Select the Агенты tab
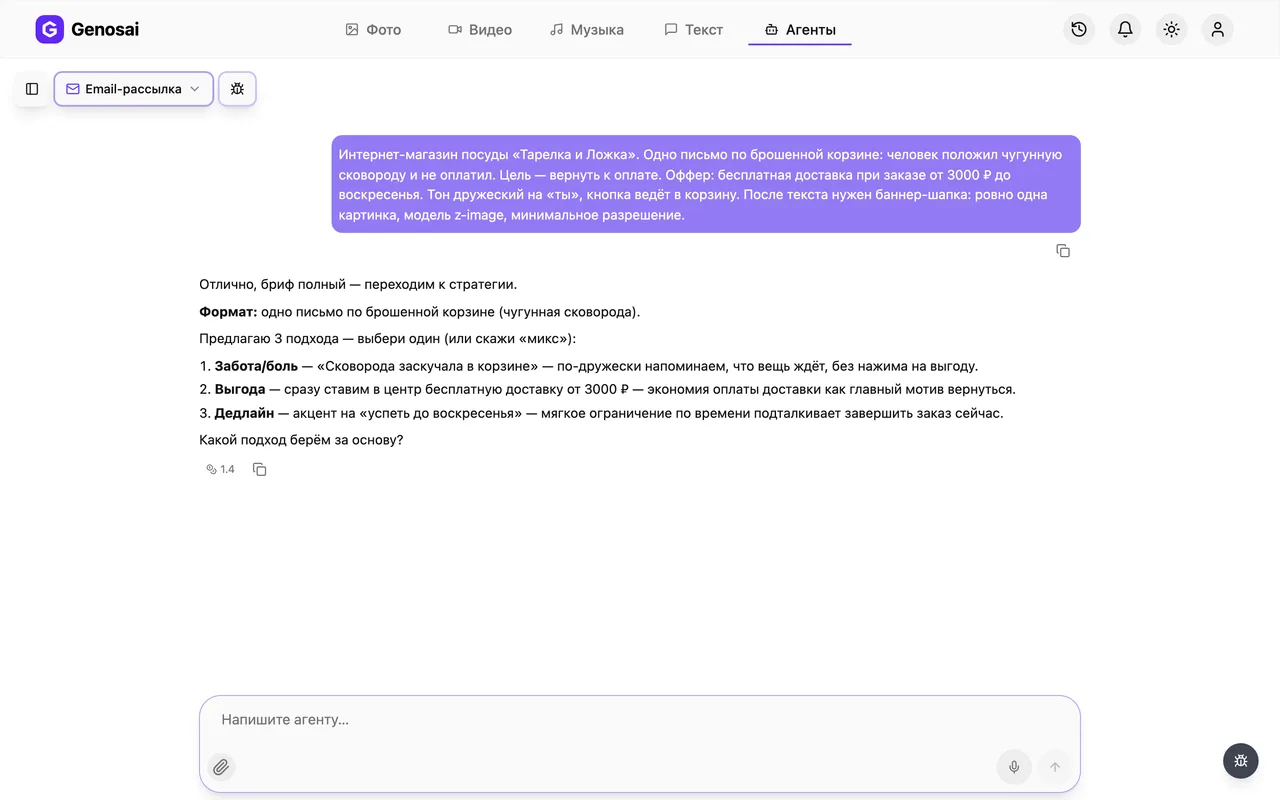The width and height of the screenshot is (1280, 800). pyautogui.click(x=800, y=30)
